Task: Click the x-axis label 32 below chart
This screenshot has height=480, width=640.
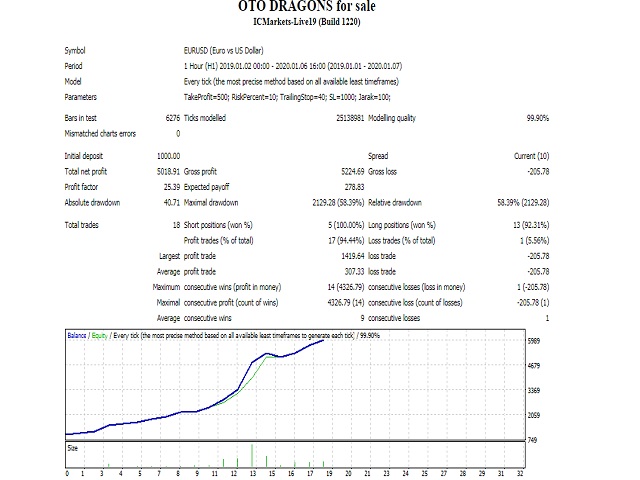Action: tap(520, 473)
